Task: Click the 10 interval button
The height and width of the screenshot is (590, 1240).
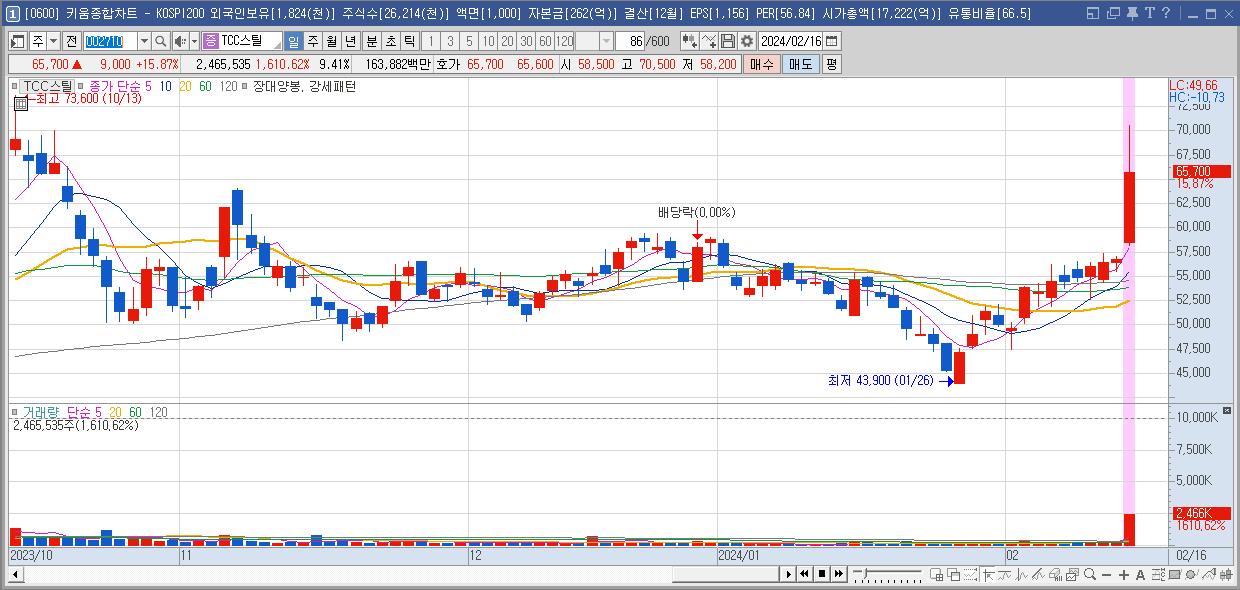Action: click(488, 41)
